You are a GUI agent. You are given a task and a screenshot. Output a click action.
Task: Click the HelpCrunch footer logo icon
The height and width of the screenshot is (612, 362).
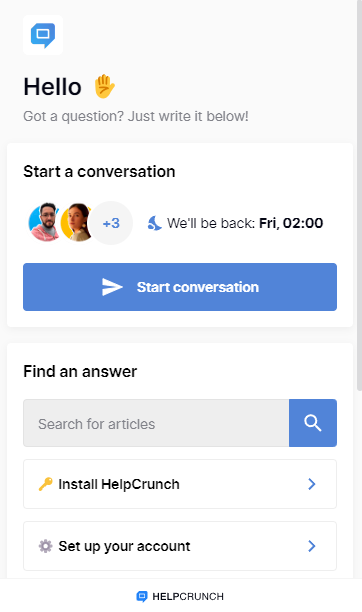click(142, 596)
